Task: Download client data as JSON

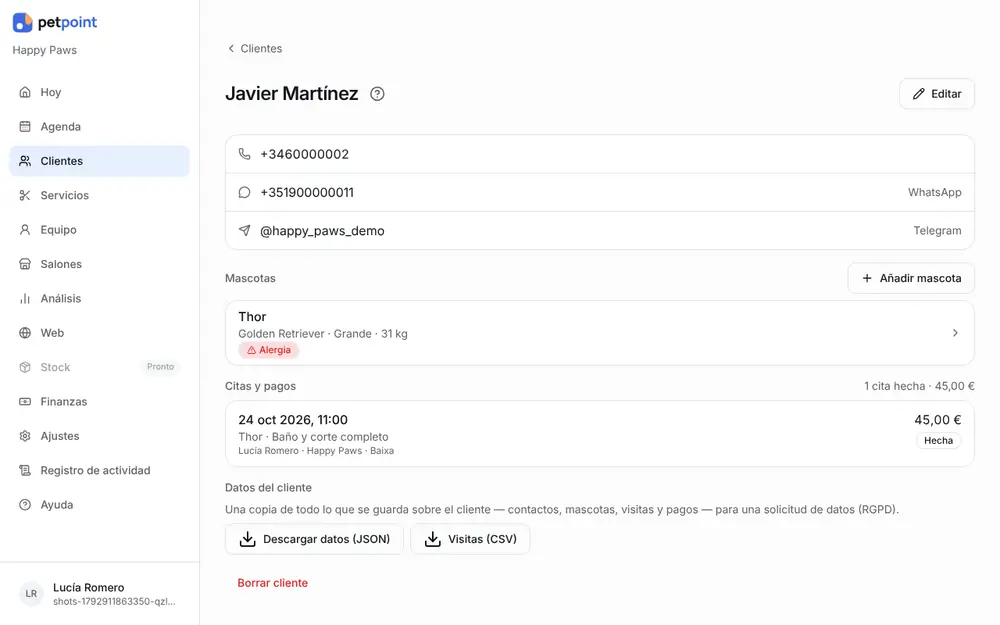Action: click(x=314, y=539)
